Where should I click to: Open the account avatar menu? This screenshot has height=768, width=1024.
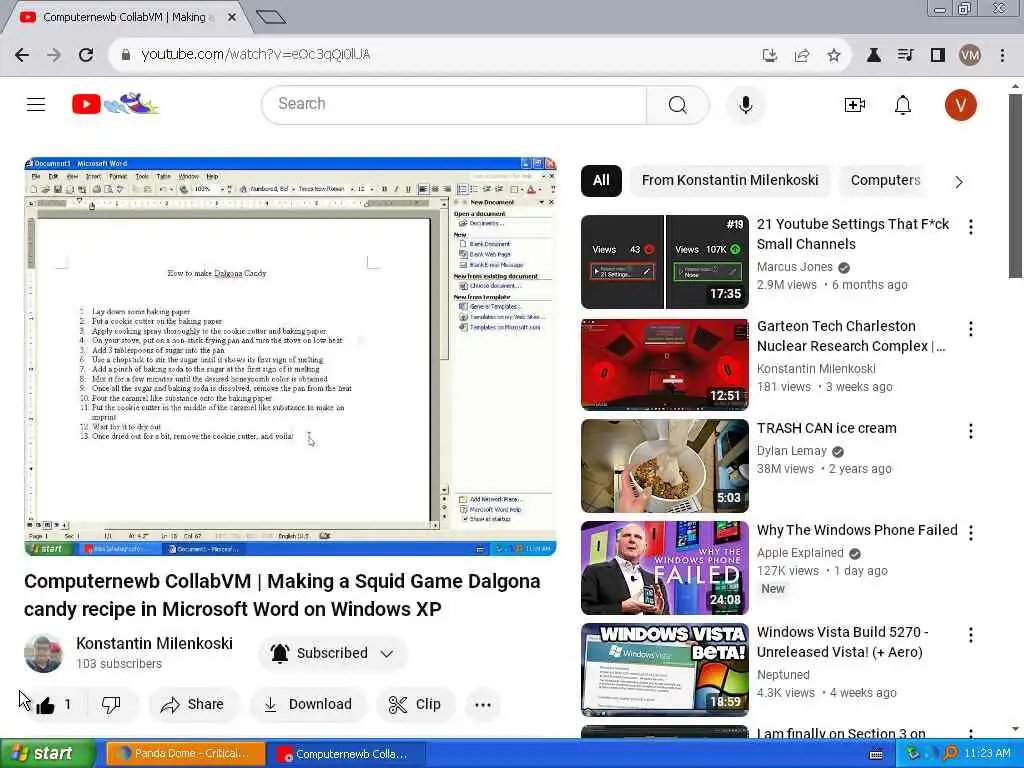pyautogui.click(x=960, y=104)
